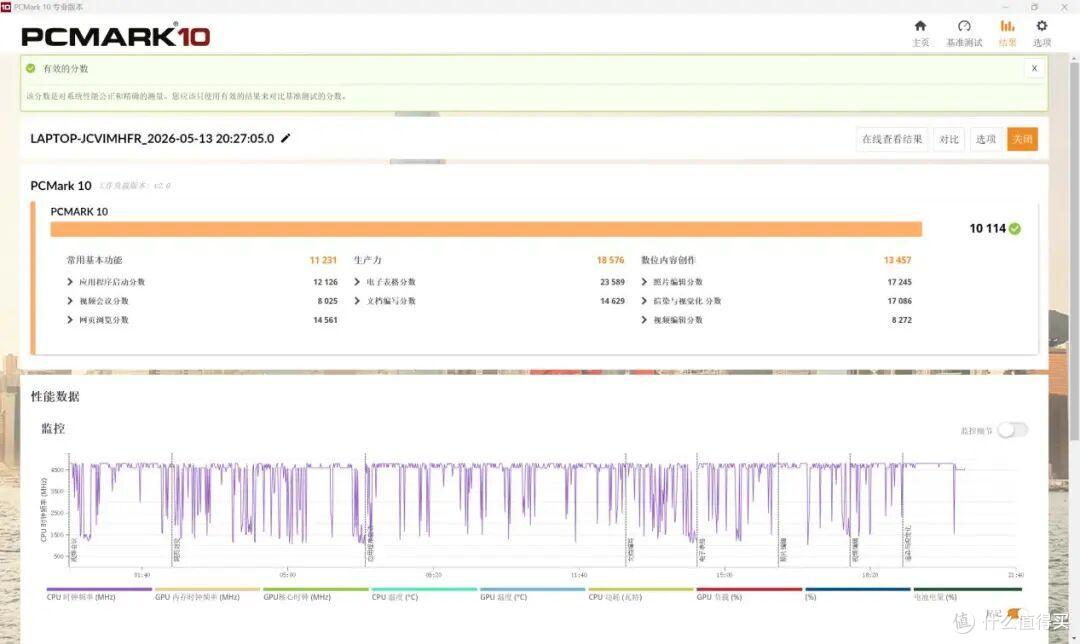Click the 常用基本功能 score 11 231

pos(323,260)
